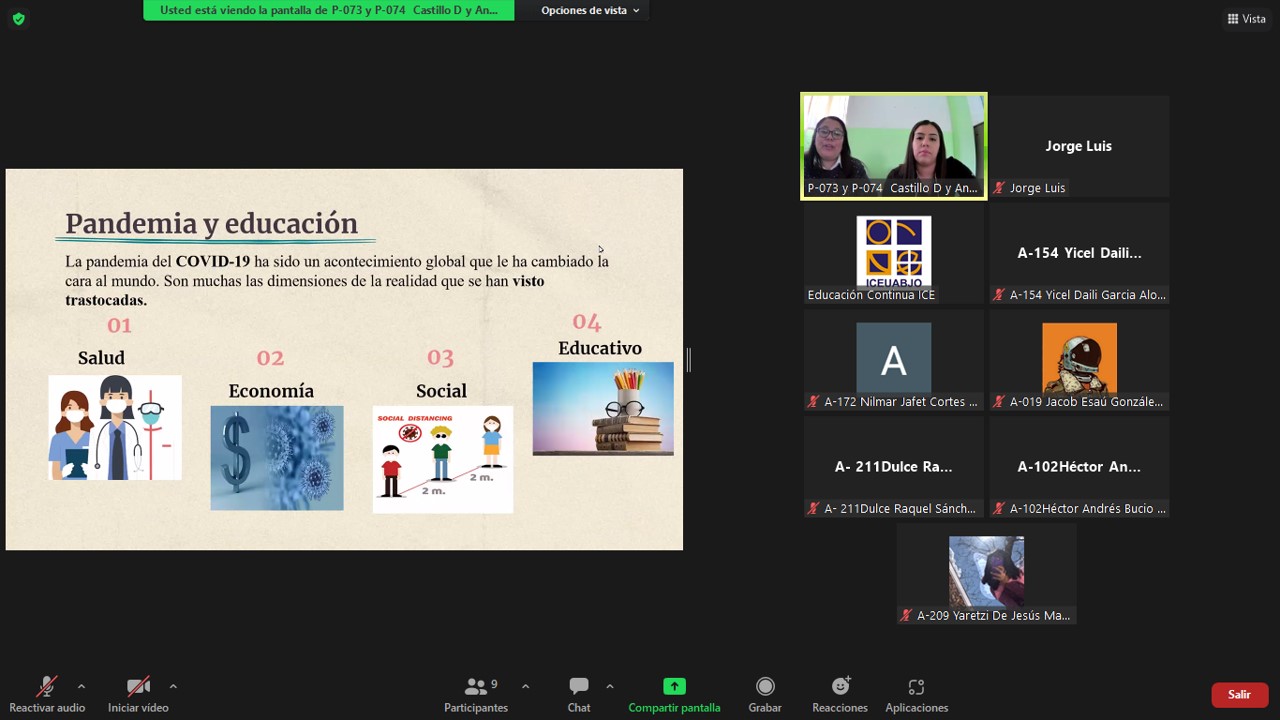This screenshot has width=1280, height=720.
Task: Click the green encryption shield icon
Action: point(18,19)
